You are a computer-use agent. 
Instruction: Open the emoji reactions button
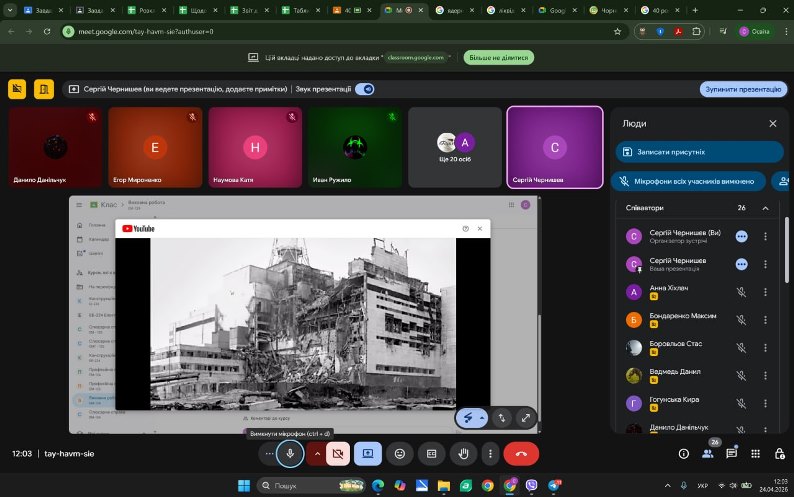(x=400, y=454)
